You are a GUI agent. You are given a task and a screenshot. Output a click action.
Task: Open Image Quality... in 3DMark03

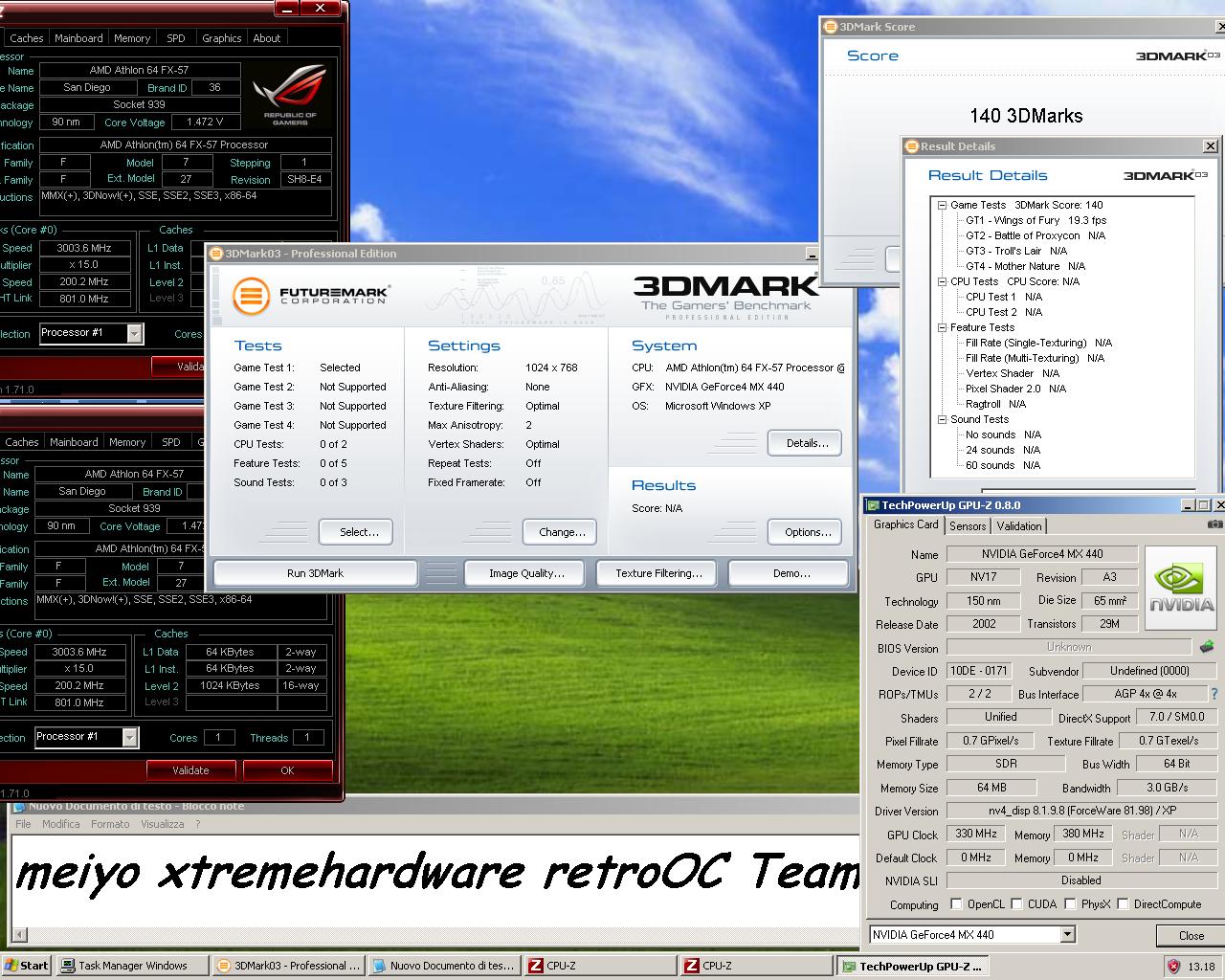tap(526, 573)
